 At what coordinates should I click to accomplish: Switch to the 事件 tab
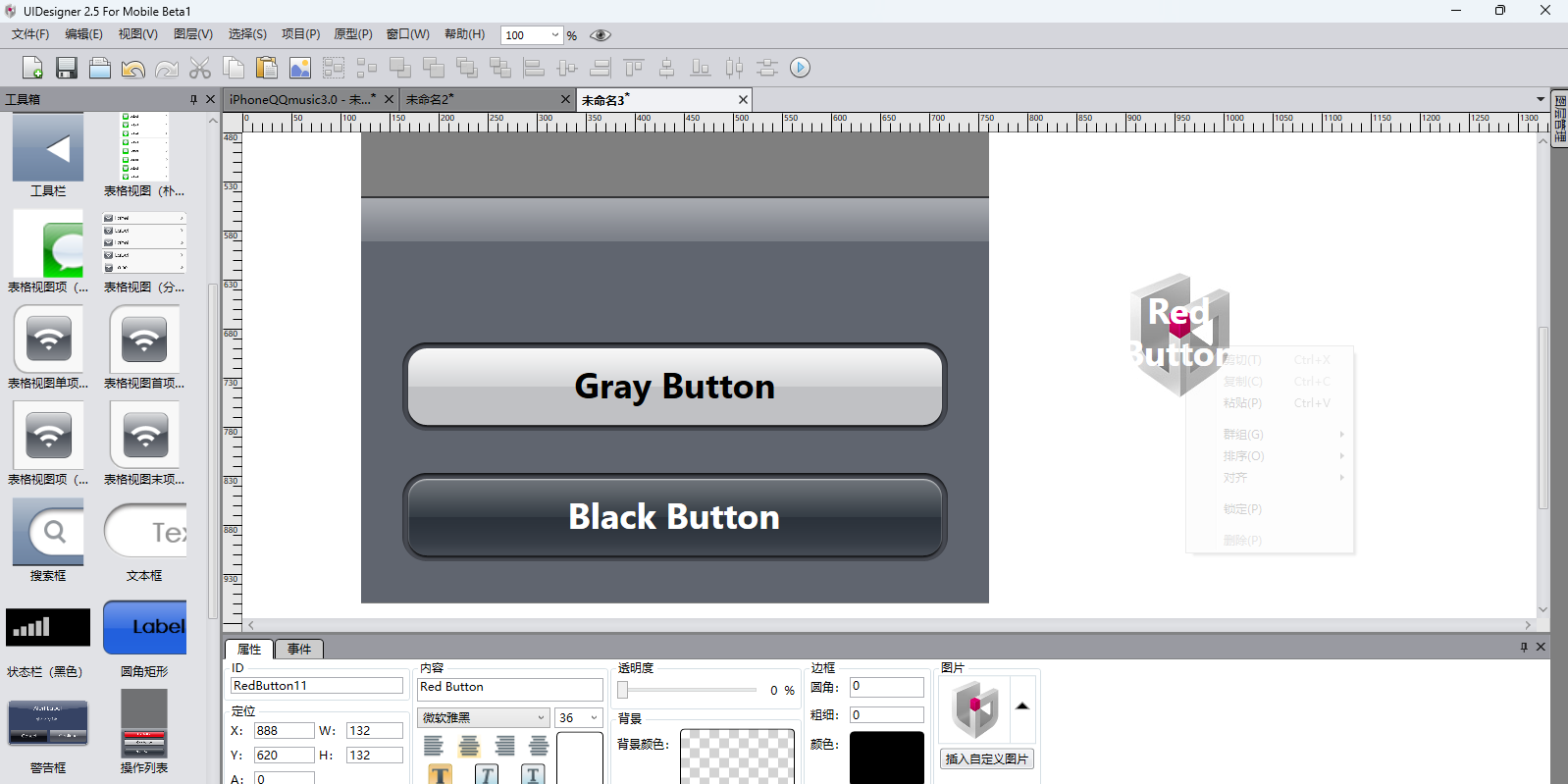tap(299, 650)
